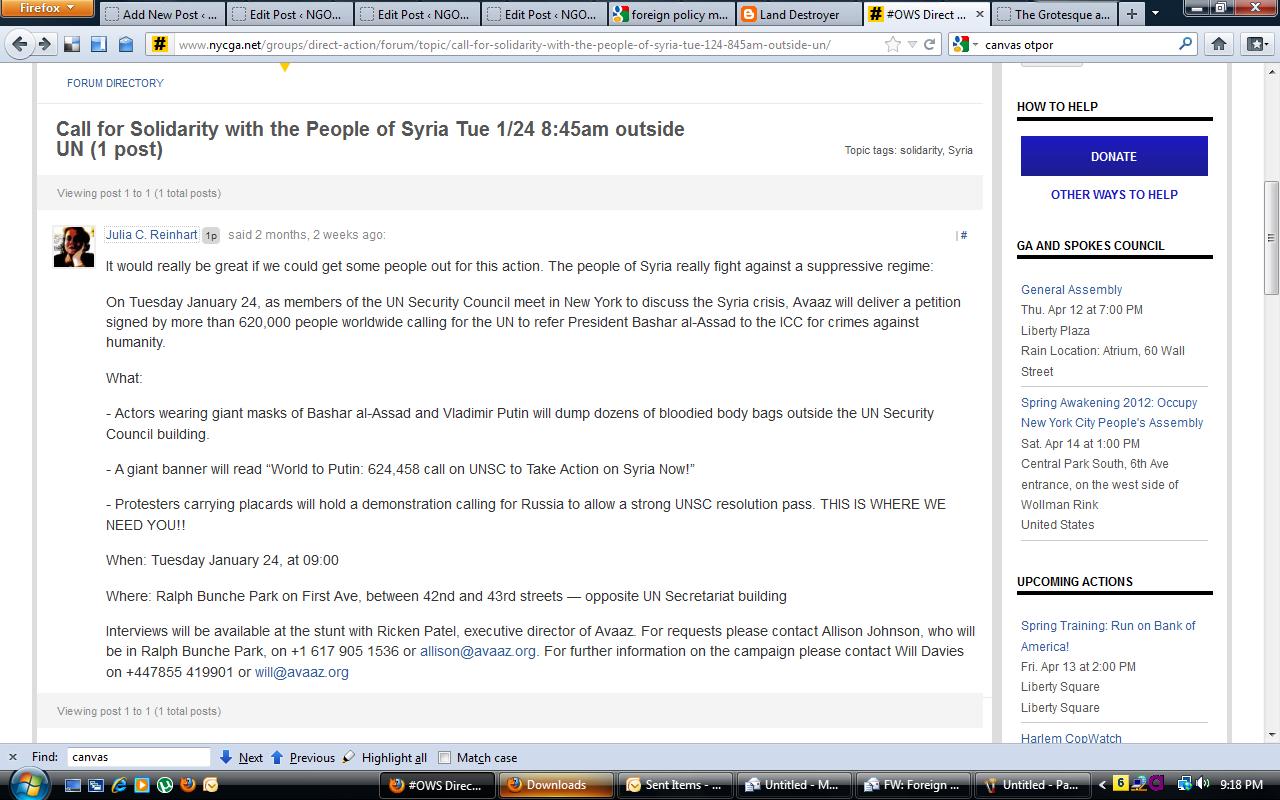This screenshot has height=800, width=1280.
Task: Launch Windows Media Player from quick launch
Action: click(x=142, y=785)
